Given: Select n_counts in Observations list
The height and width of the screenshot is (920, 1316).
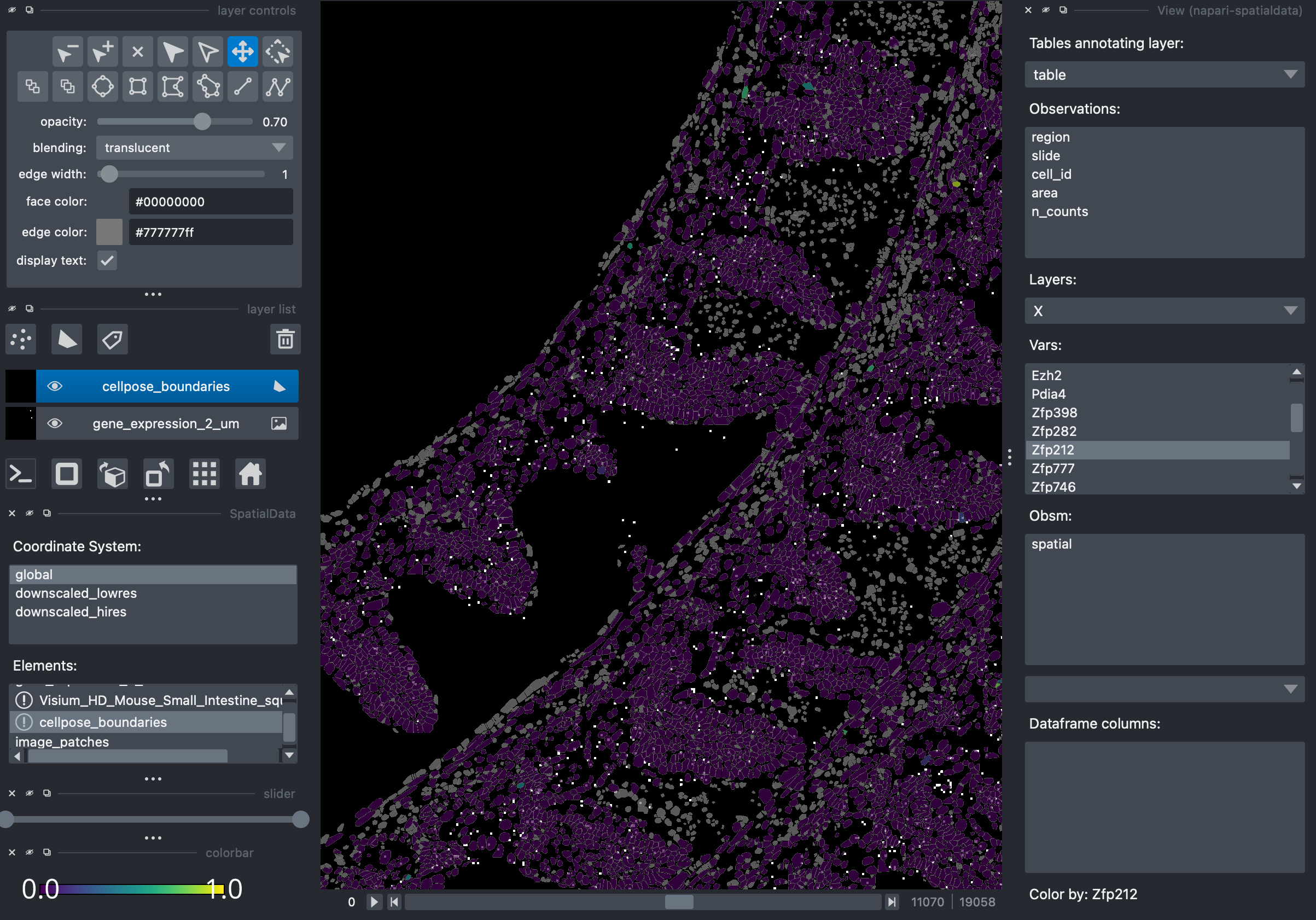Looking at the screenshot, I should point(1059,212).
